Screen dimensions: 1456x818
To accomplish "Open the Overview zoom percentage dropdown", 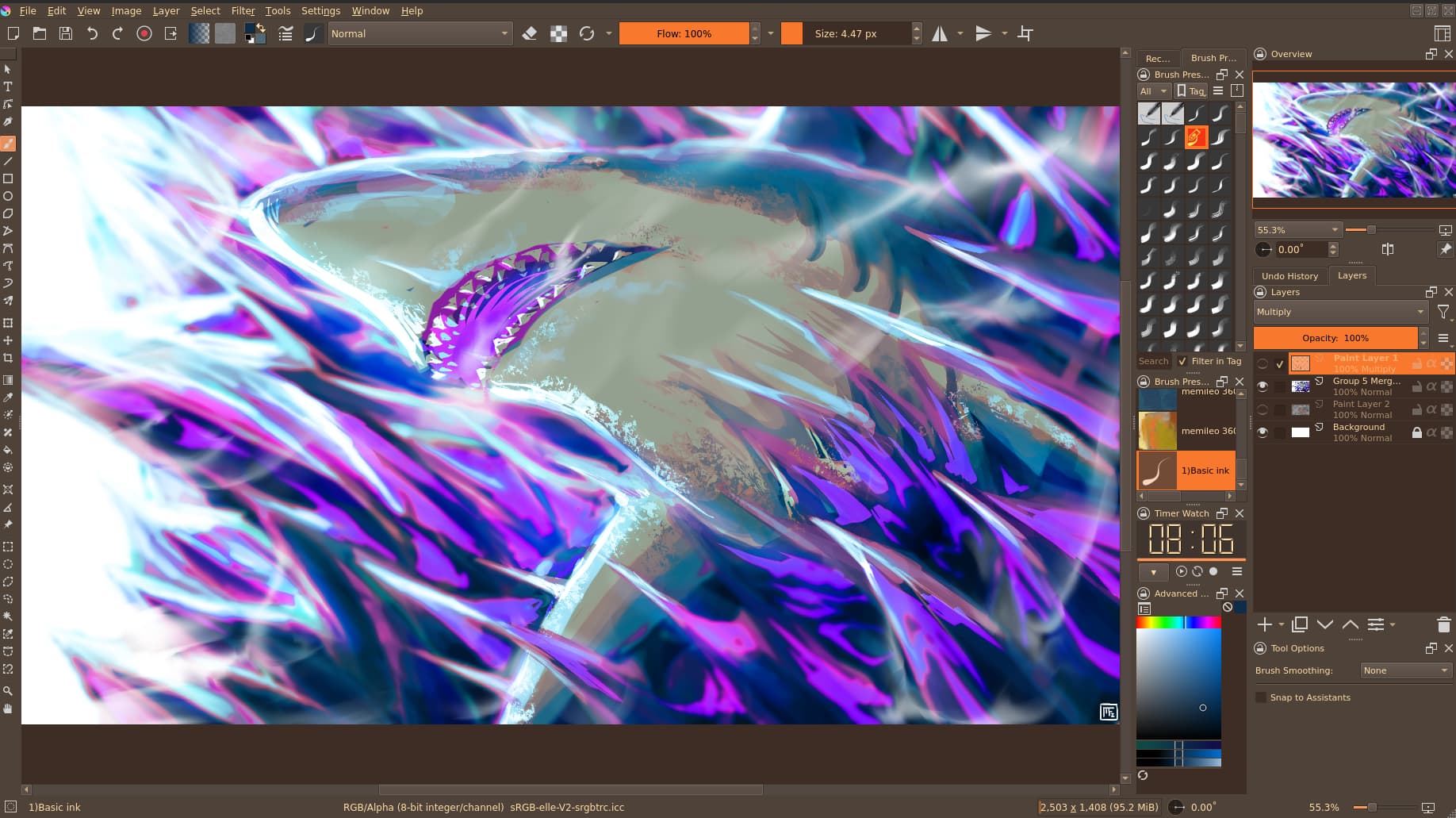I will 1297,230.
